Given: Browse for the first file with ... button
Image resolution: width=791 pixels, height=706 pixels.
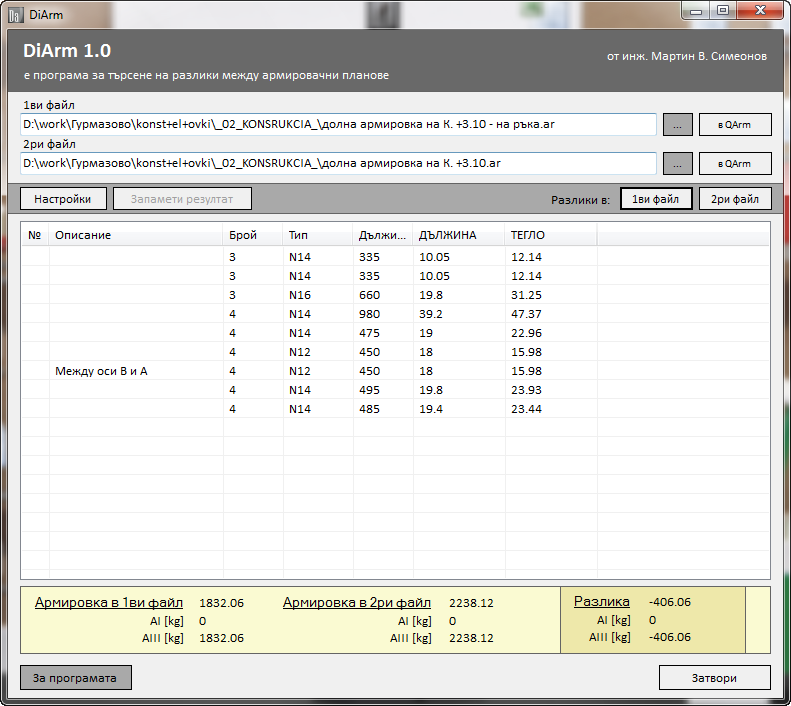Looking at the screenshot, I should (x=677, y=125).
